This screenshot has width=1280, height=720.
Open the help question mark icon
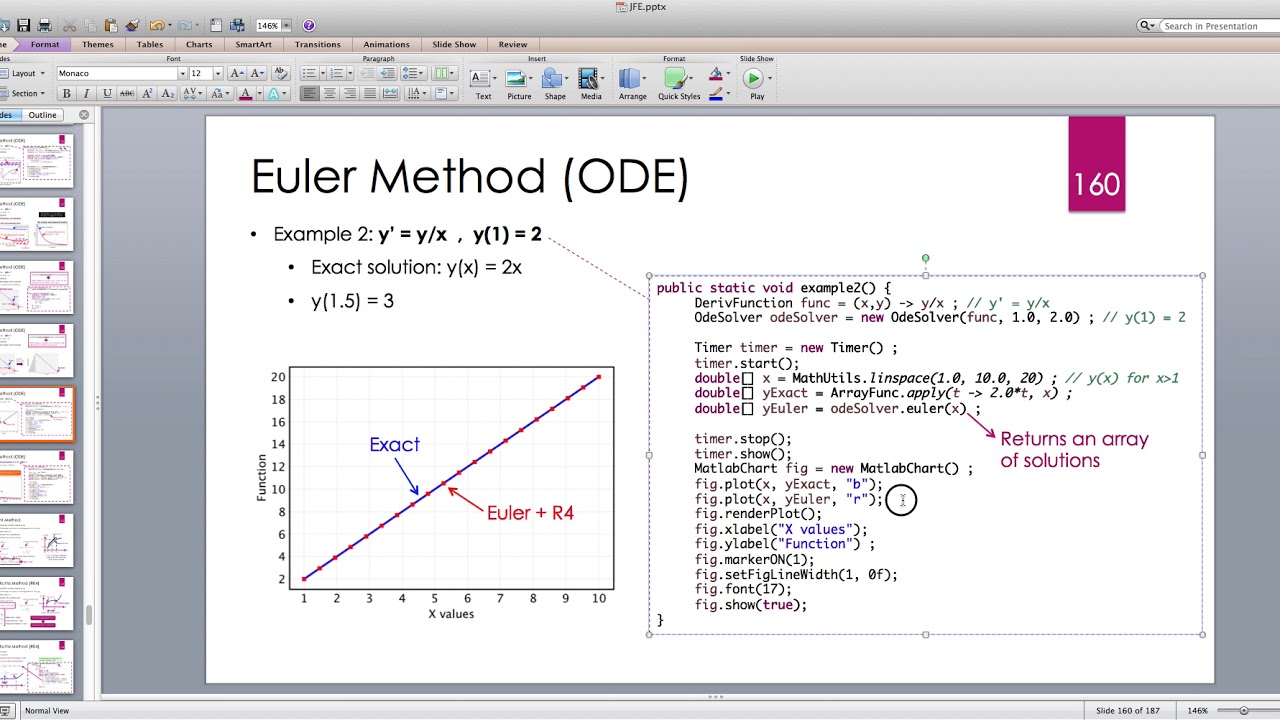click(x=308, y=25)
